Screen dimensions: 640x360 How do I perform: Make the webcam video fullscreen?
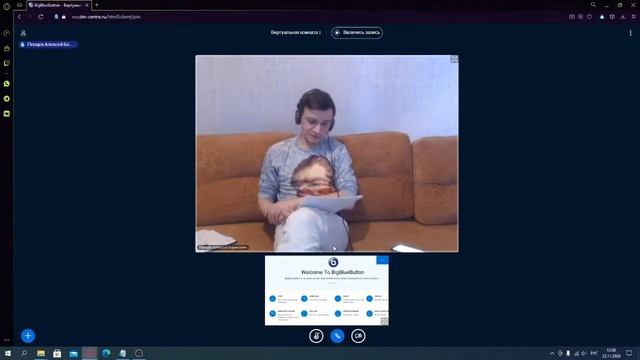tap(454, 60)
